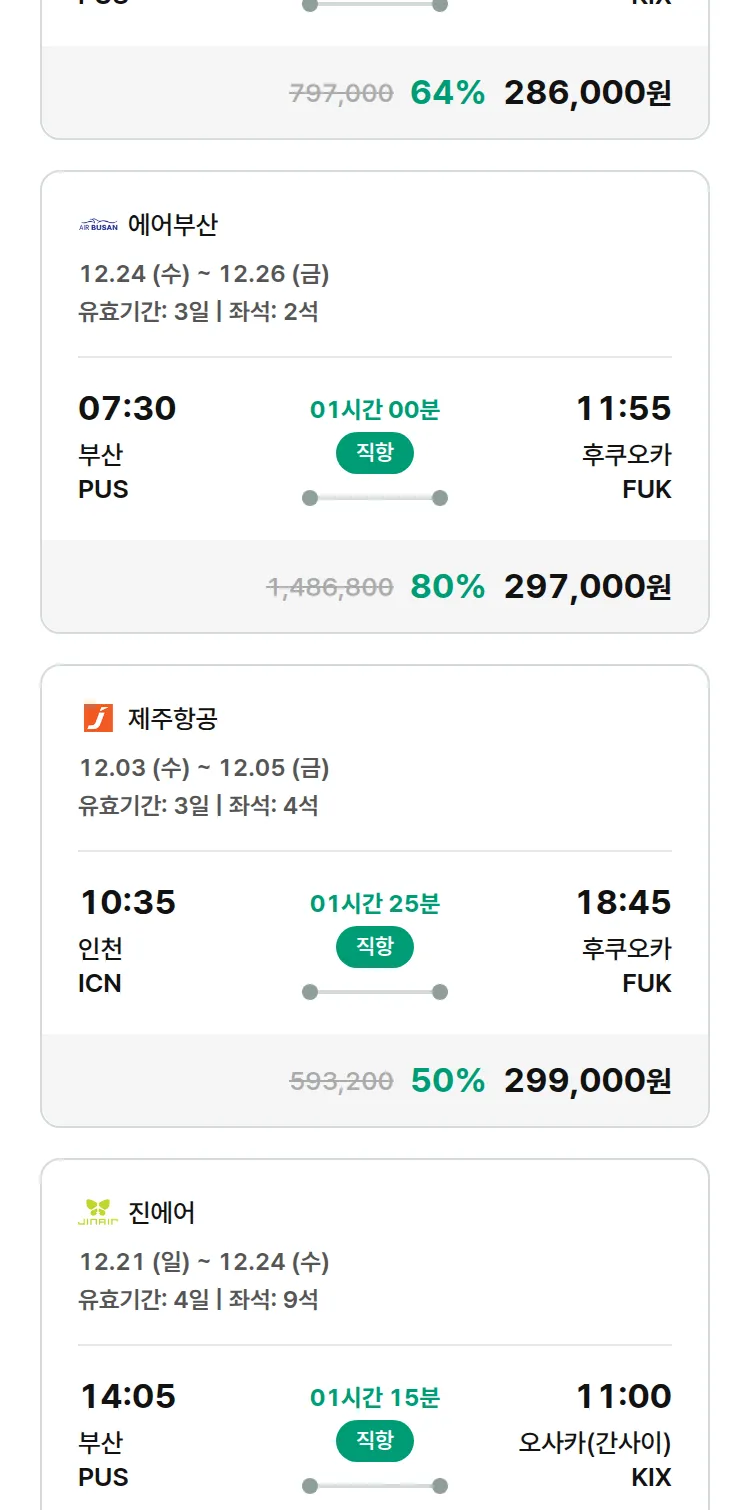The height and width of the screenshot is (1510, 750).
Task: Select the 299,000원 Jeju Air price
Action: click(587, 1080)
